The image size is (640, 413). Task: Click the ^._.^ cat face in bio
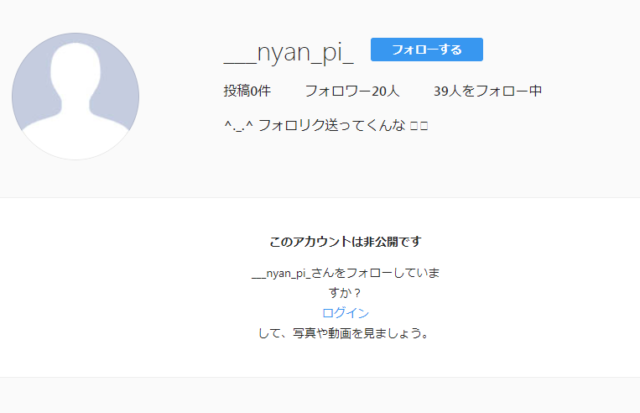point(238,127)
